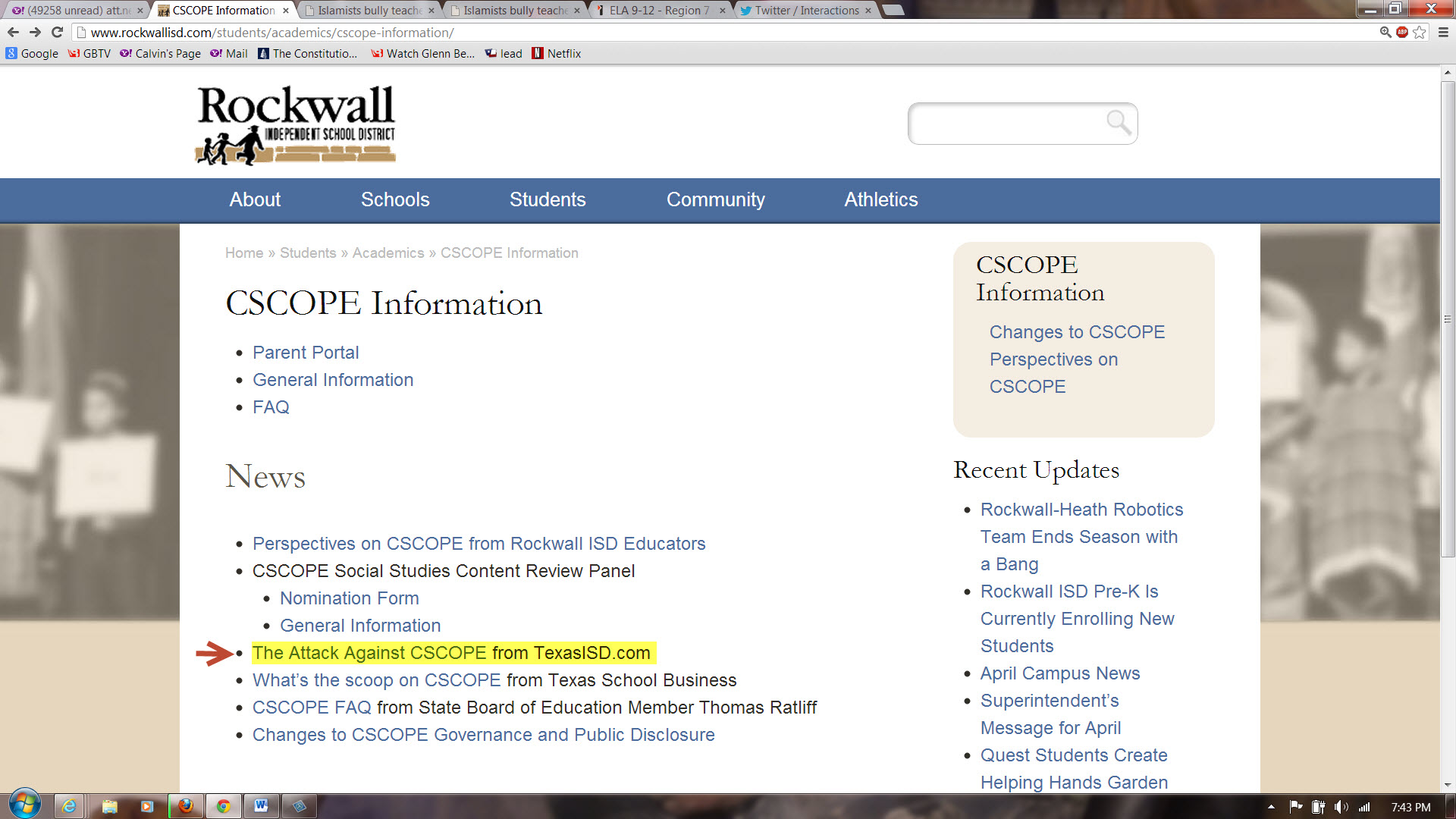Click the Action Center flag icon
The image size is (1456, 819).
[x=1295, y=807]
